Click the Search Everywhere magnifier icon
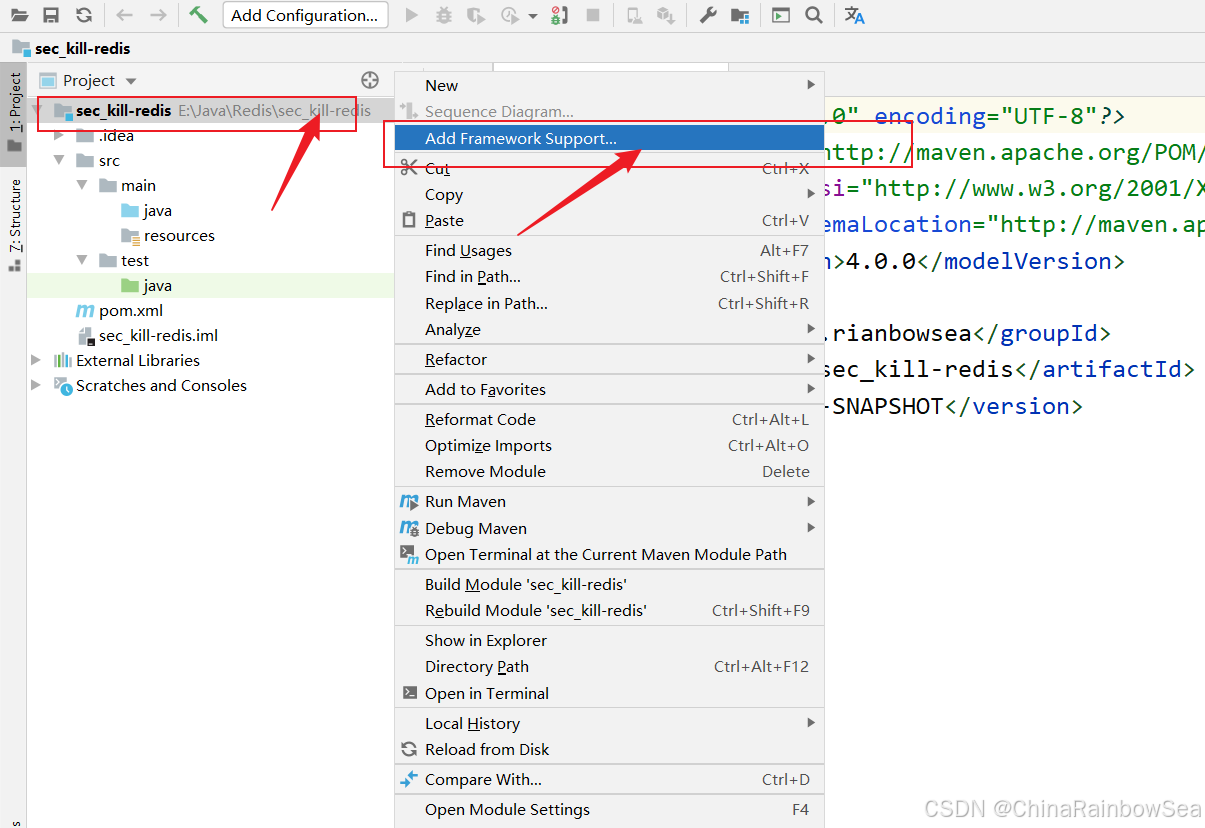Screen dimensions: 1205x828 [814, 15]
